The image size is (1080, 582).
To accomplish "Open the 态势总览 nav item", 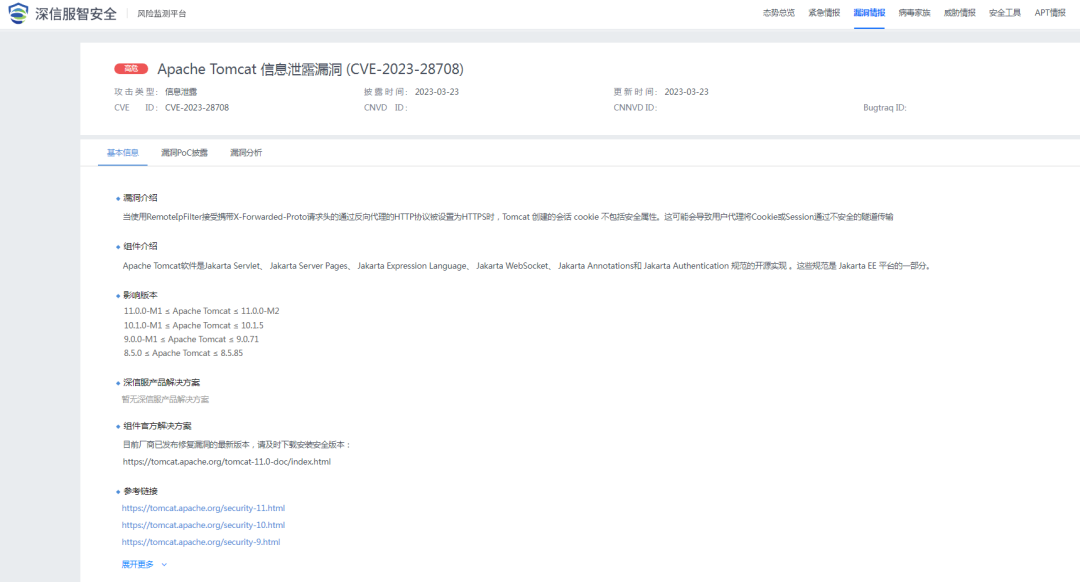I will pos(778,13).
